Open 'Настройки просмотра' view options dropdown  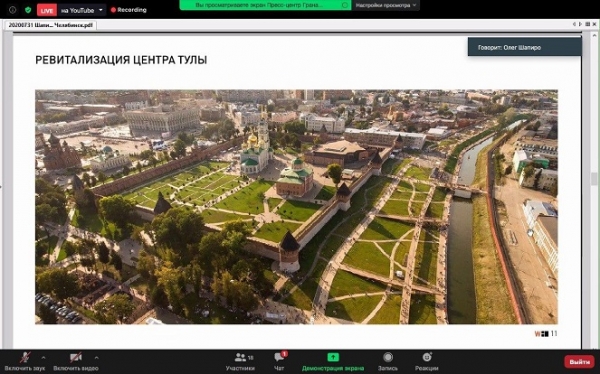pos(386,5)
